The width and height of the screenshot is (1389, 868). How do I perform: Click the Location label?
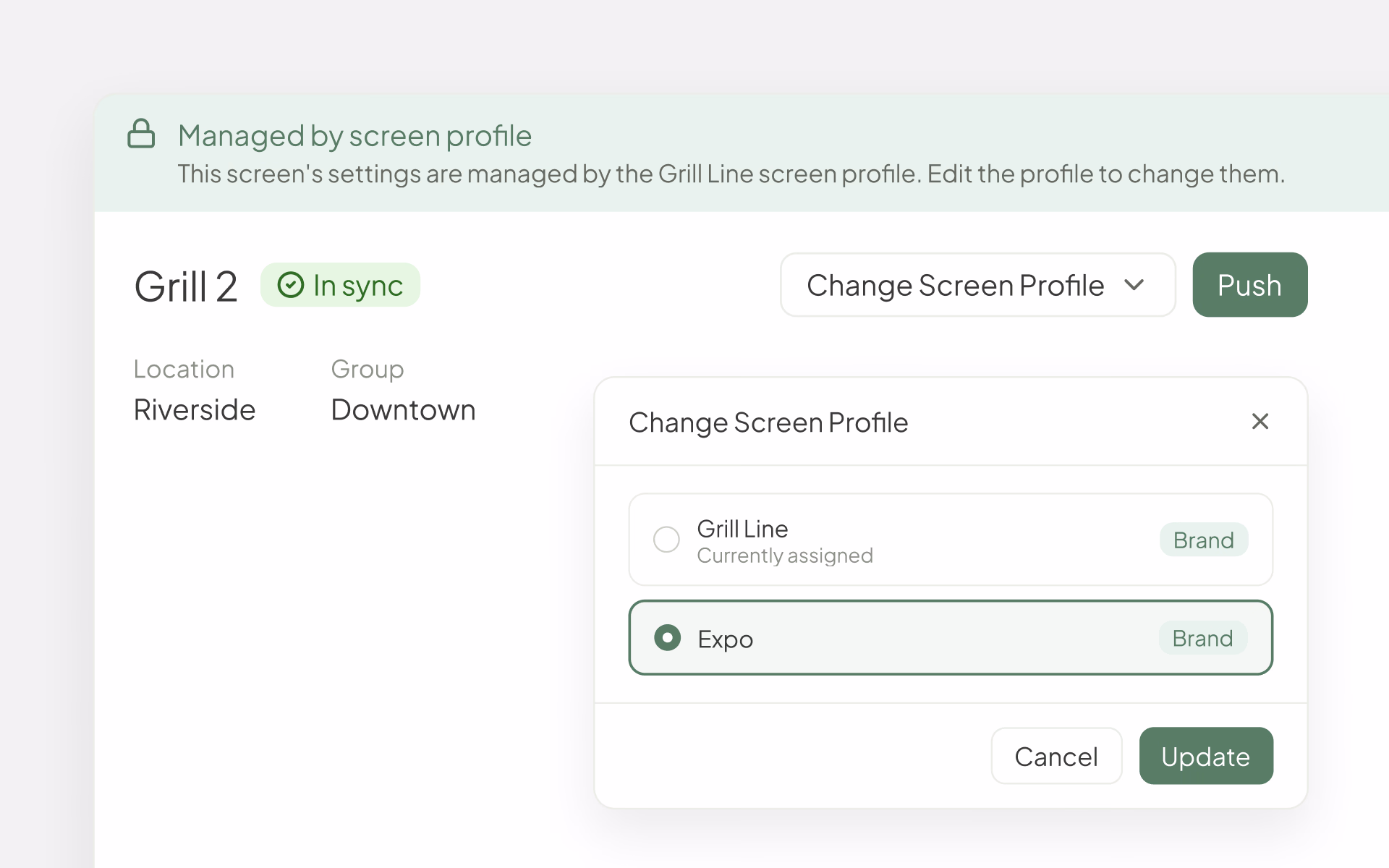point(184,369)
